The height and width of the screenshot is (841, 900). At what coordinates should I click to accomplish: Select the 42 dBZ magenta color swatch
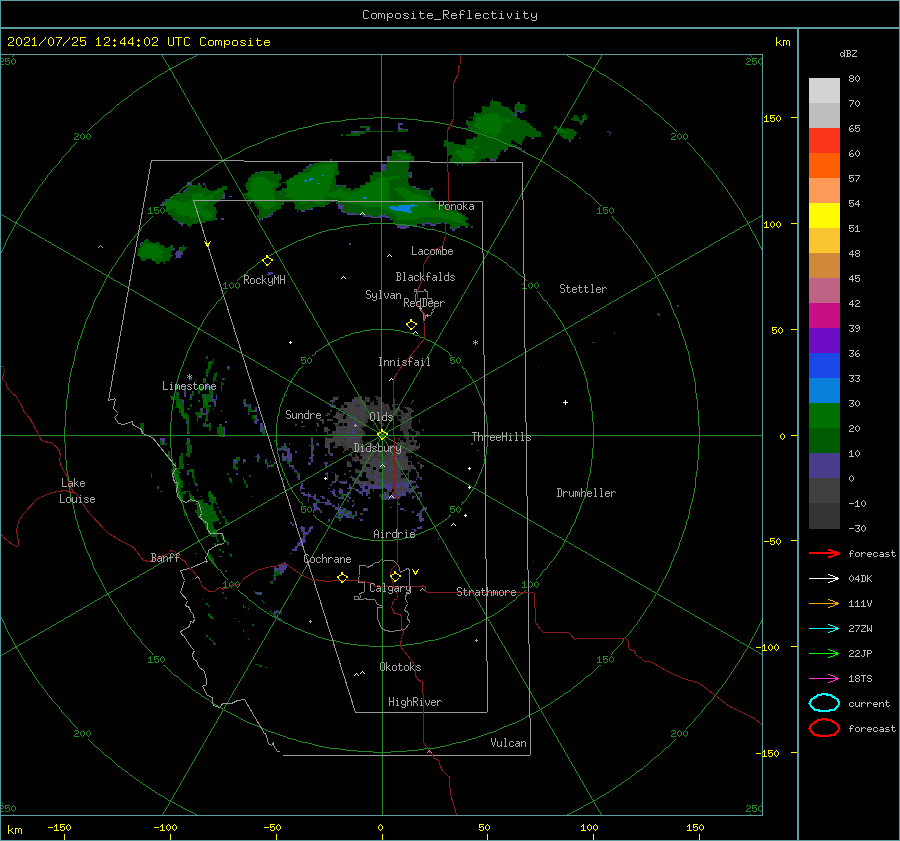824,315
